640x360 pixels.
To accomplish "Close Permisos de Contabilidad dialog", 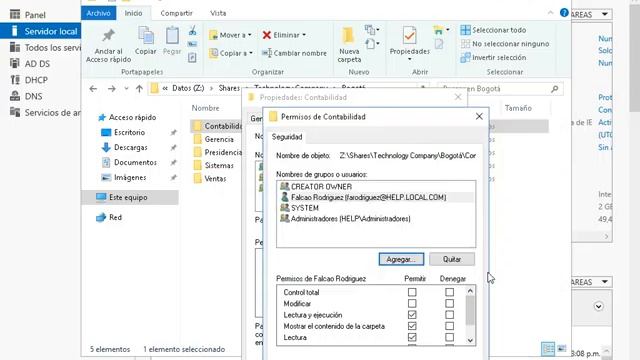I will (x=479, y=117).
